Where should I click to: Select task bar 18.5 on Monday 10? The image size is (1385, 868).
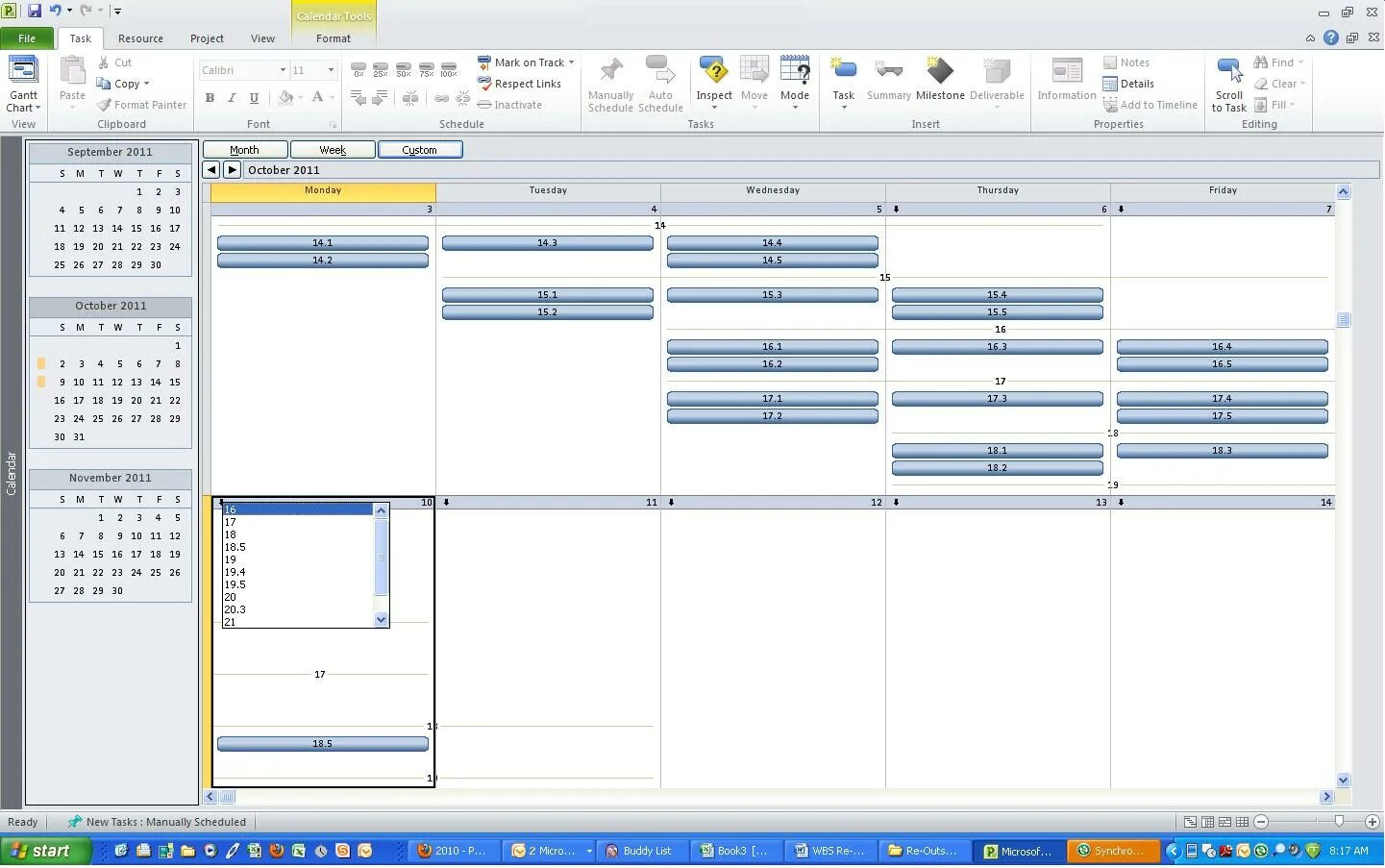pyautogui.click(x=323, y=744)
